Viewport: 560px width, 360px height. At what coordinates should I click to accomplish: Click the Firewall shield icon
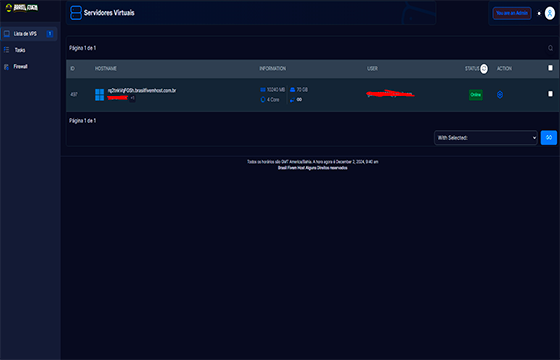tap(6, 67)
